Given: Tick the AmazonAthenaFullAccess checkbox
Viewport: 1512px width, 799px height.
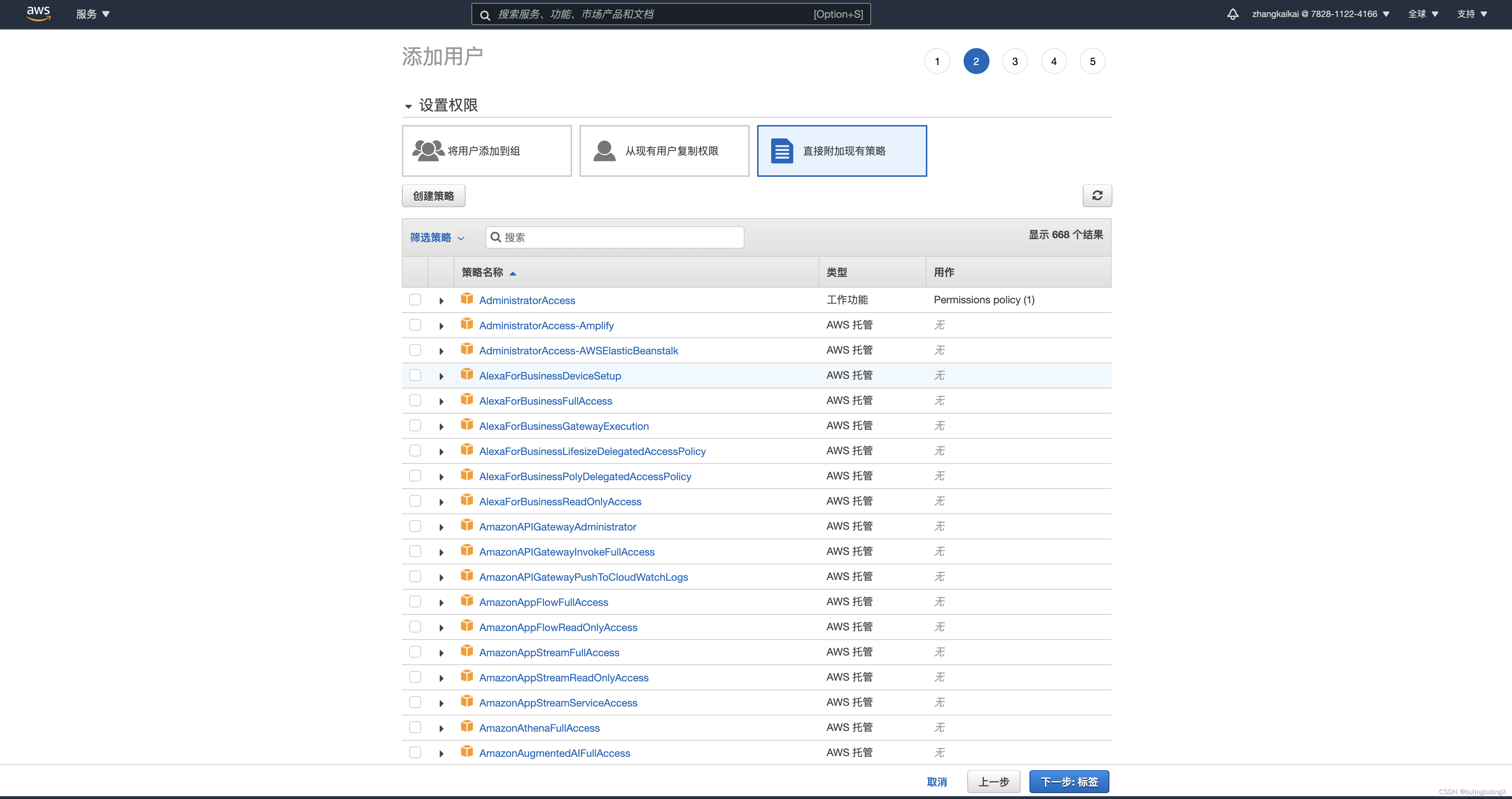Looking at the screenshot, I should (415, 728).
